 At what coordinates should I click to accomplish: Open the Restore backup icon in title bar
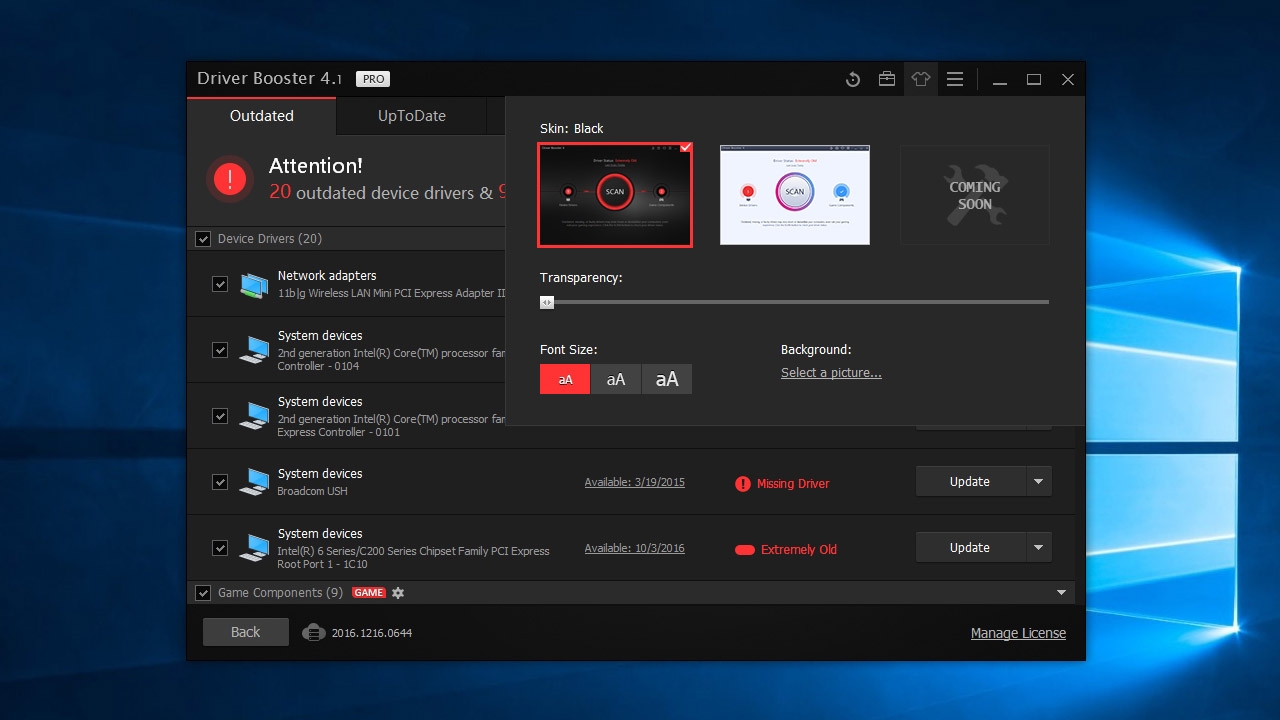click(x=853, y=79)
